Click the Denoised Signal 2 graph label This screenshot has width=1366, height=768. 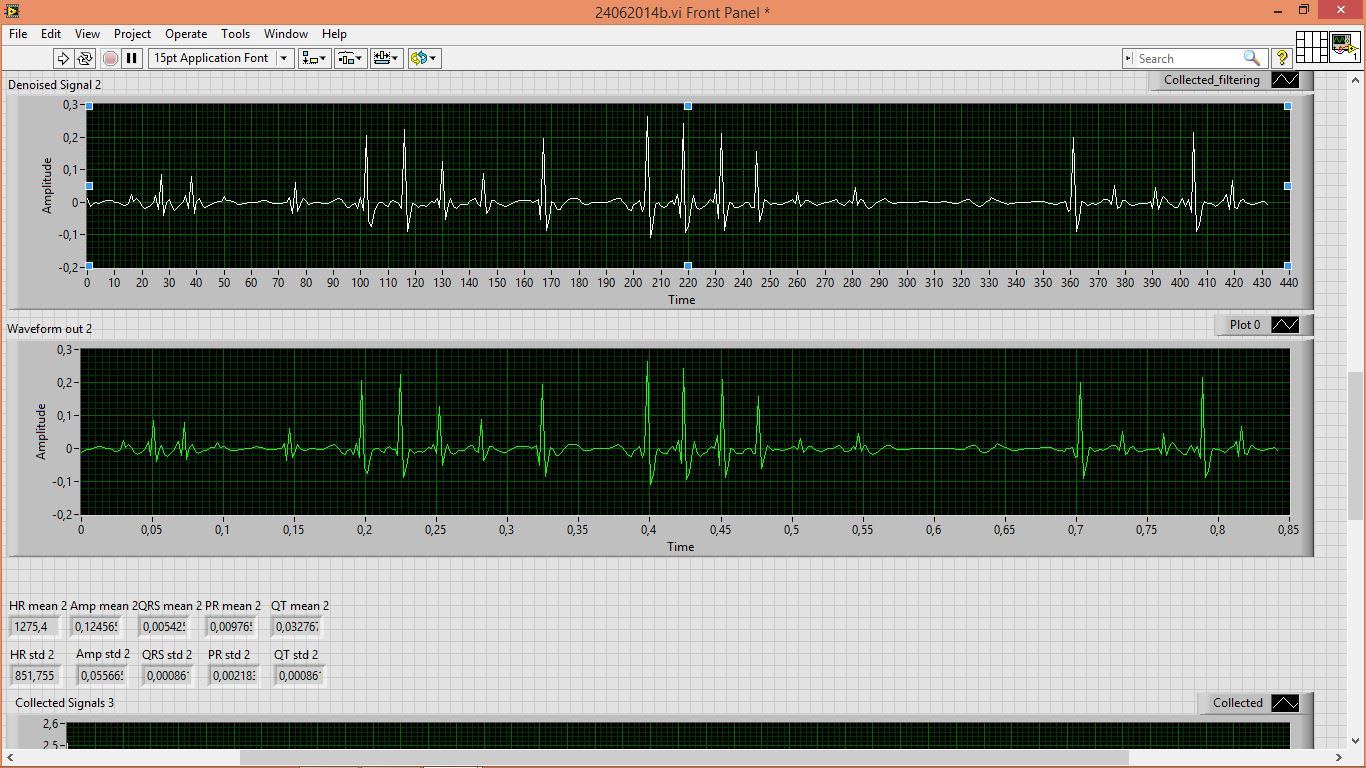click(x=54, y=85)
